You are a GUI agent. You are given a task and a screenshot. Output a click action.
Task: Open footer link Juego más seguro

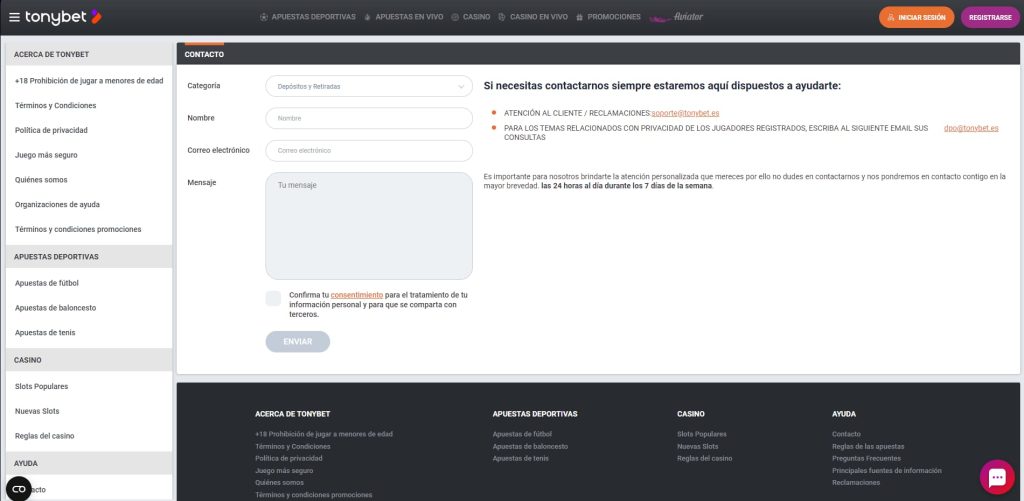(x=284, y=470)
